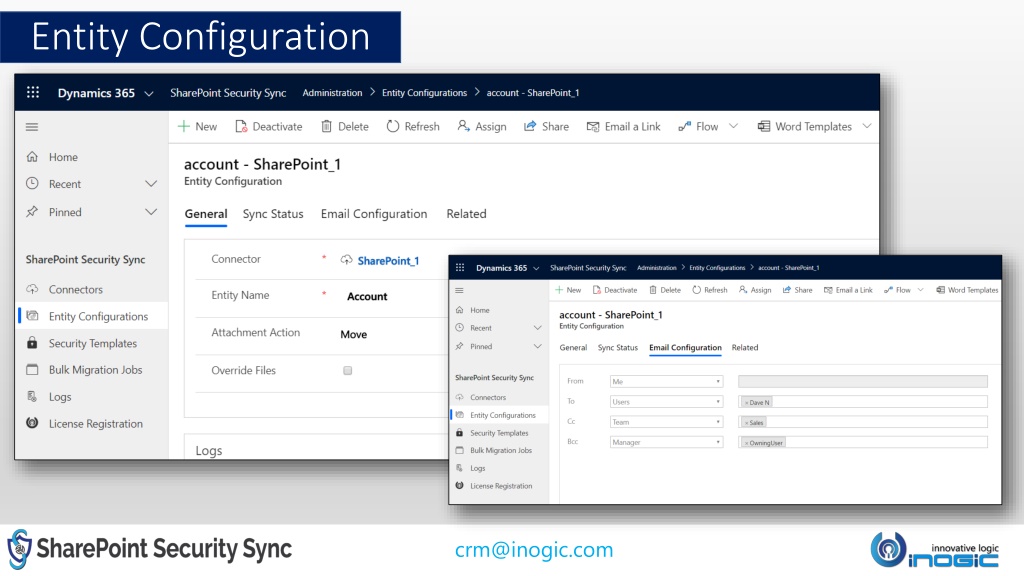The height and width of the screenshot is (576, 1024).
Task: Expand the Pinned chevron in the front window
Action: click(x=537, y=346)
